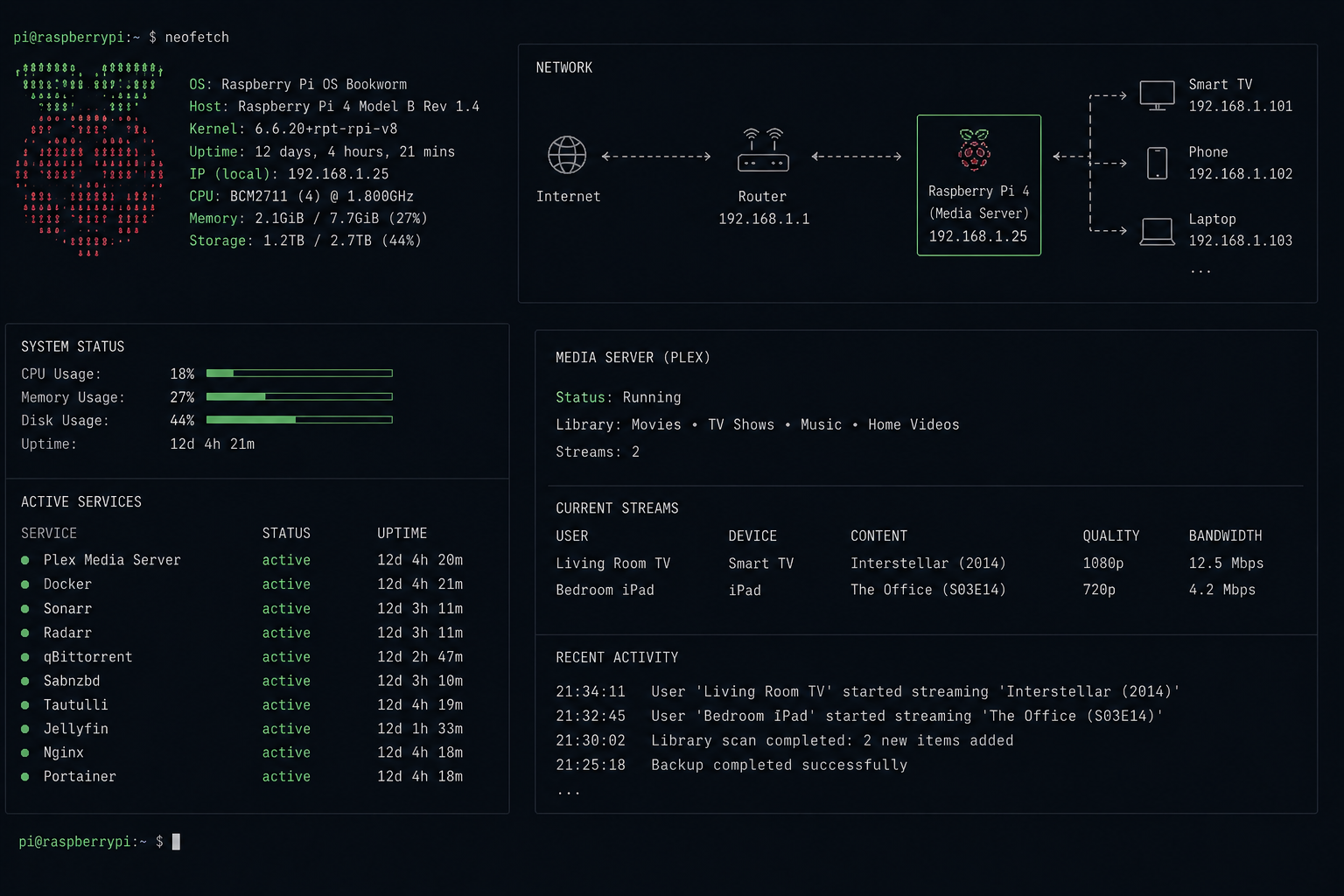The height and width of the screenshot is (896, 1344).
Task: Click the Laptop address '192.168.1.103'
Action: pos(1240,241)
